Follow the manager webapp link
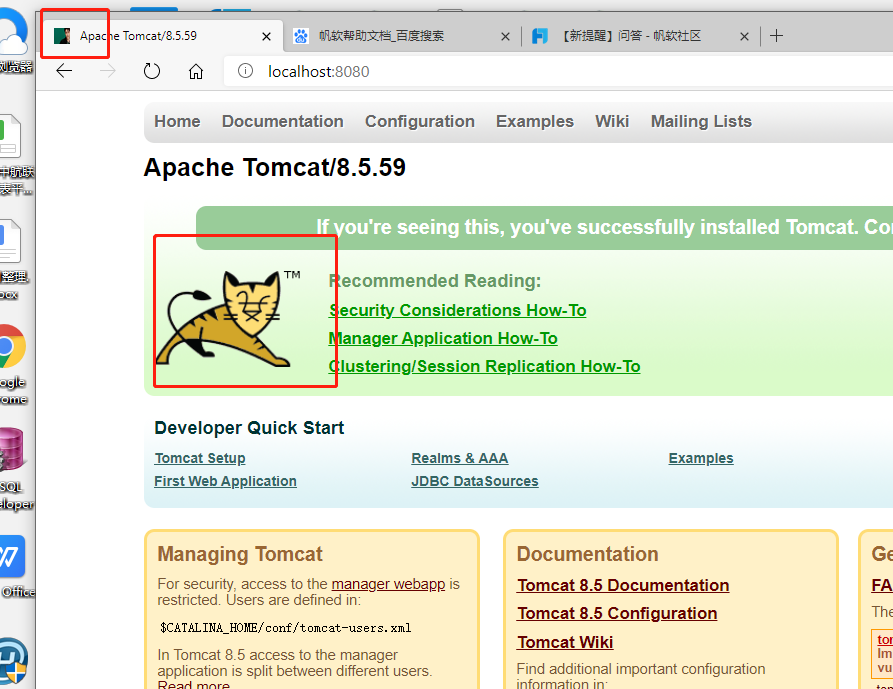The image size is (893, 689). (x=388, y=584)
